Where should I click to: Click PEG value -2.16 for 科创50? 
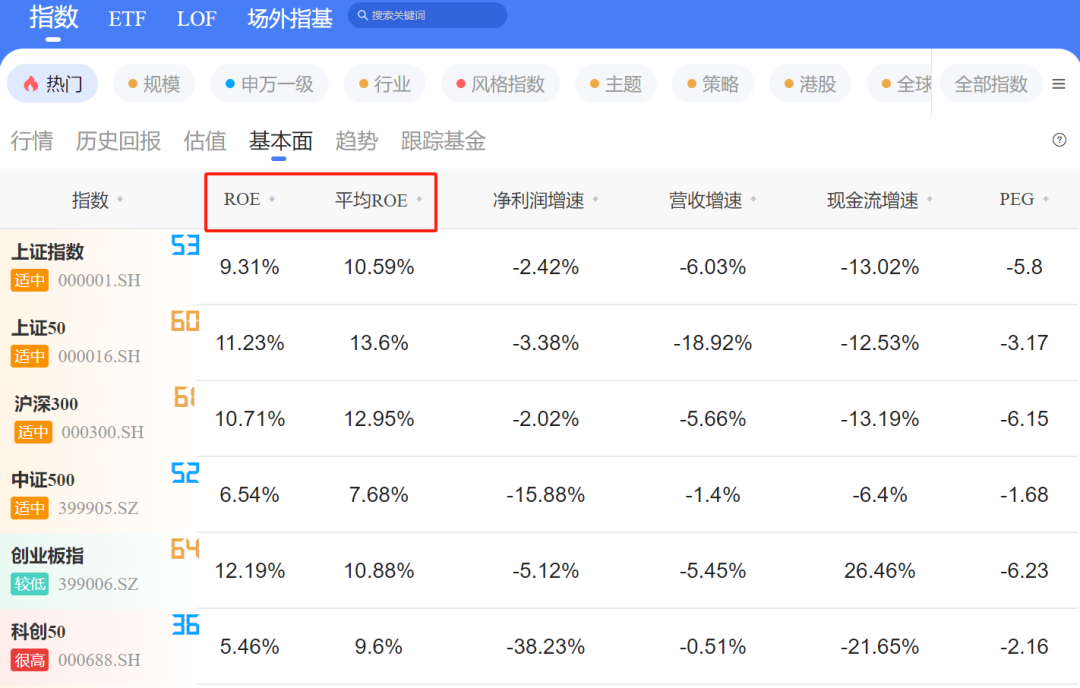tap(1024, 647)
